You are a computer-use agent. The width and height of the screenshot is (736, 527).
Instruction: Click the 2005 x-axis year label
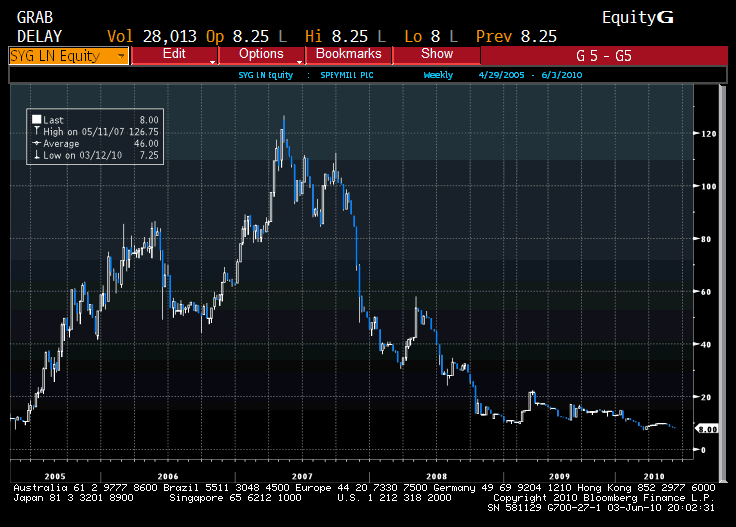pyautogui.click(x=55, y=476)
